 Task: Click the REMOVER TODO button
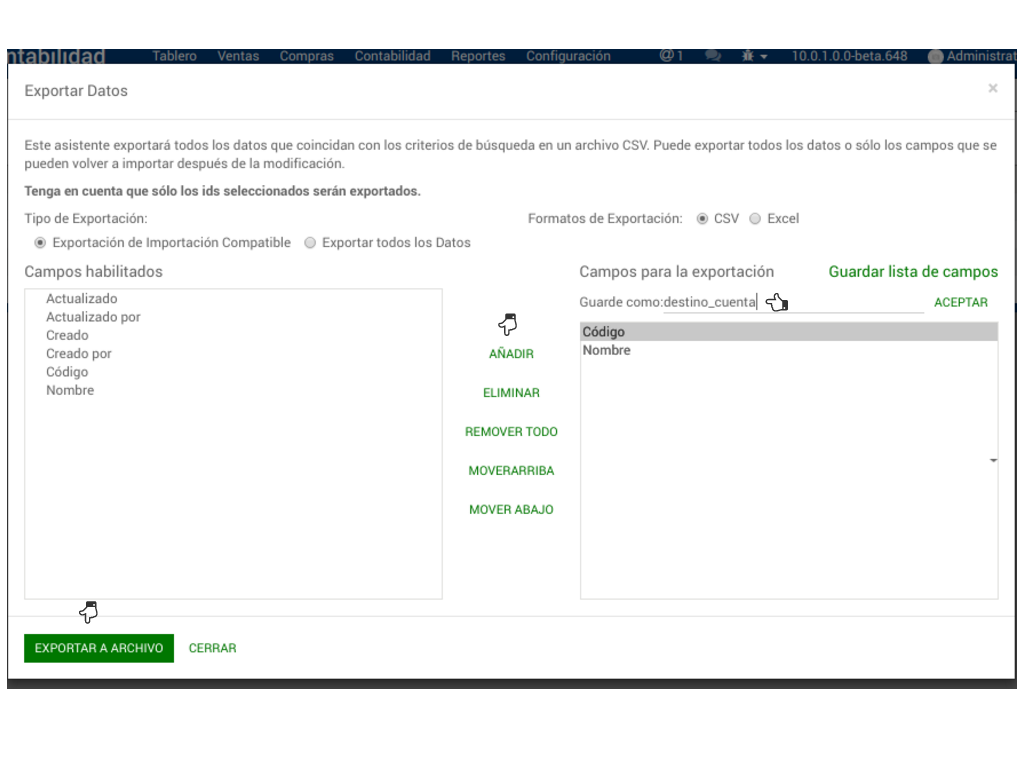(x=511, y=432)
